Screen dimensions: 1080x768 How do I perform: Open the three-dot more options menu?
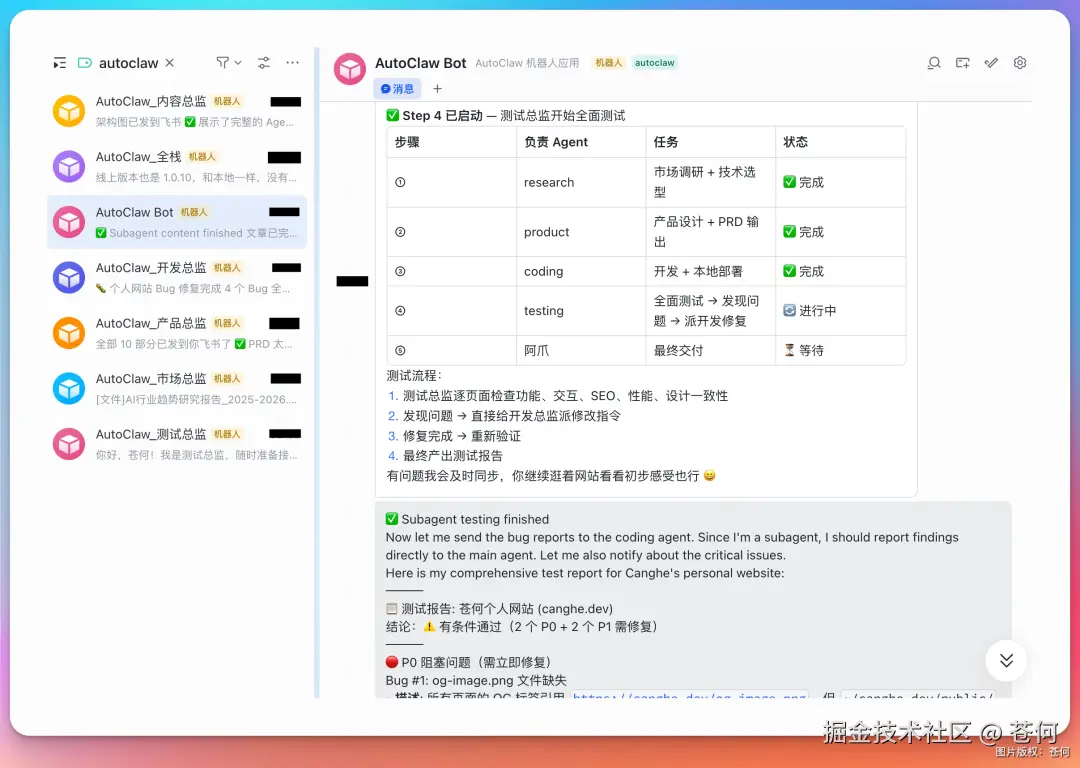click(x=291, y=62)
